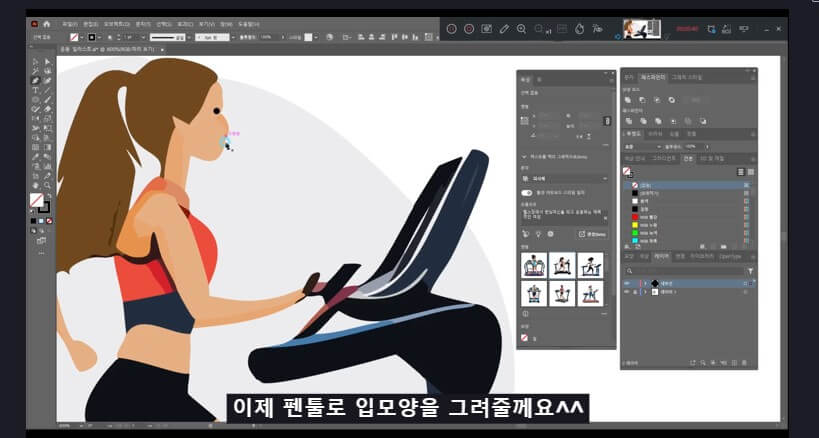Open the type dropdown in Text to Vector

point(565,179)
